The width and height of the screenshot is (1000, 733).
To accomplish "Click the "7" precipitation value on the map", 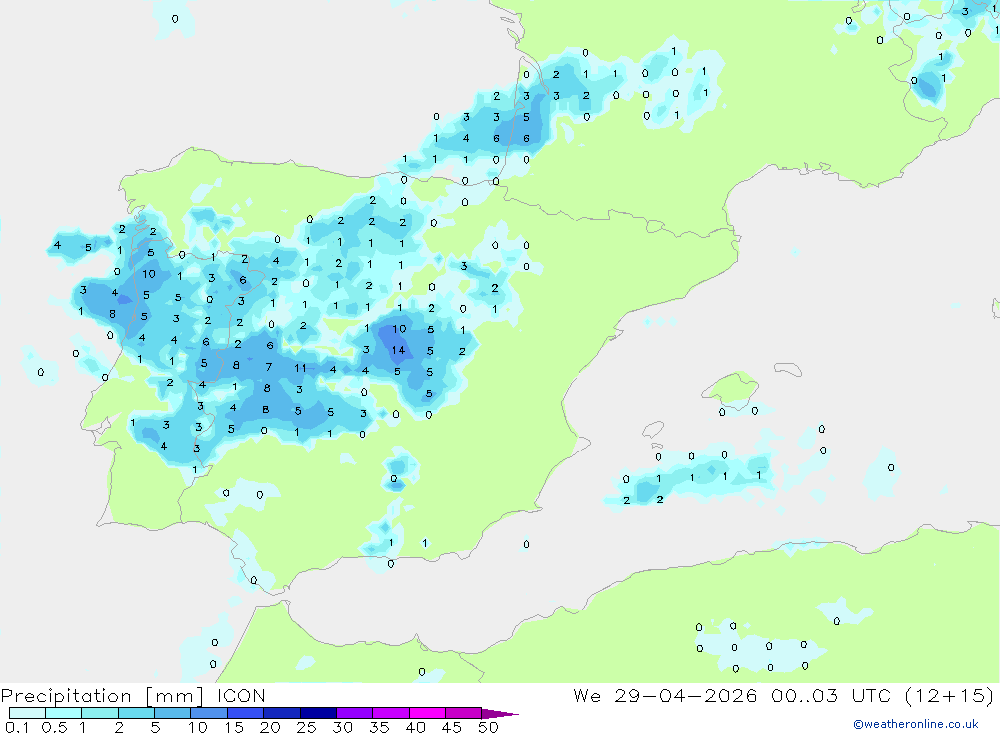I will pos(269,367).
